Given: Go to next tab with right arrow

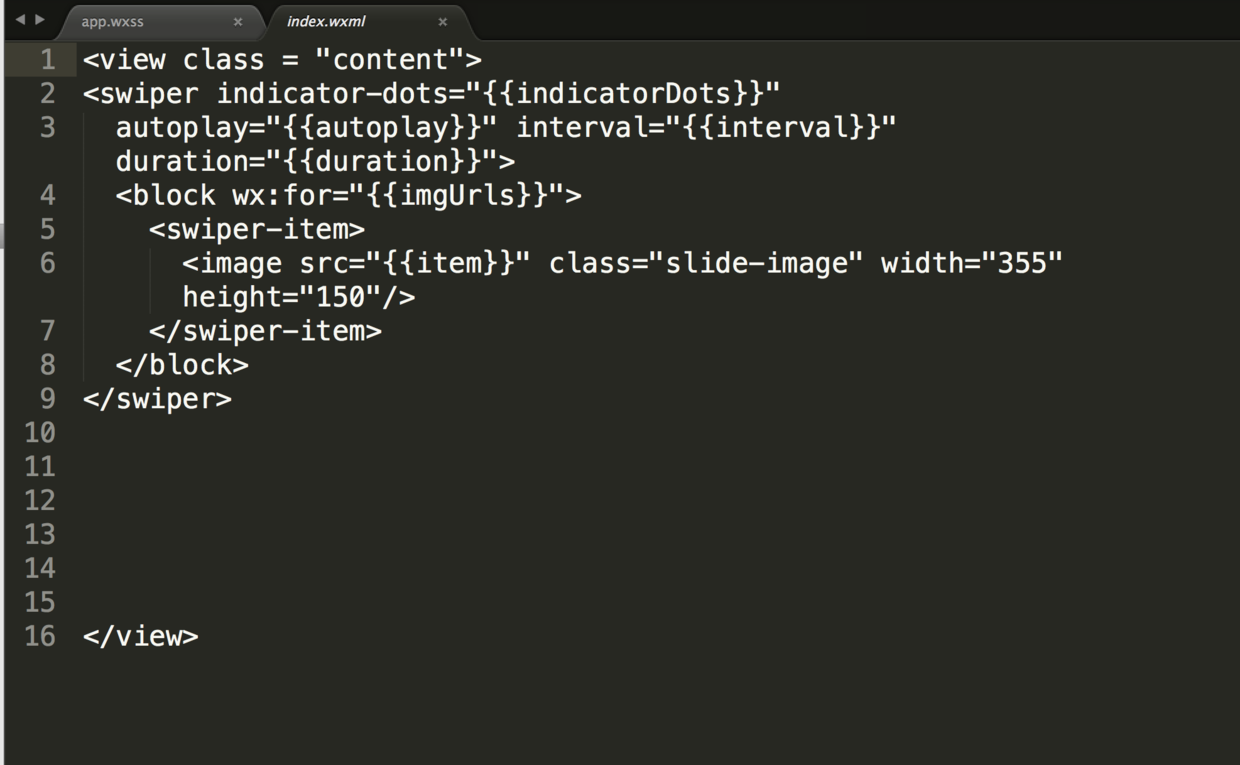Looking at the screenshot, I should 40,20.
